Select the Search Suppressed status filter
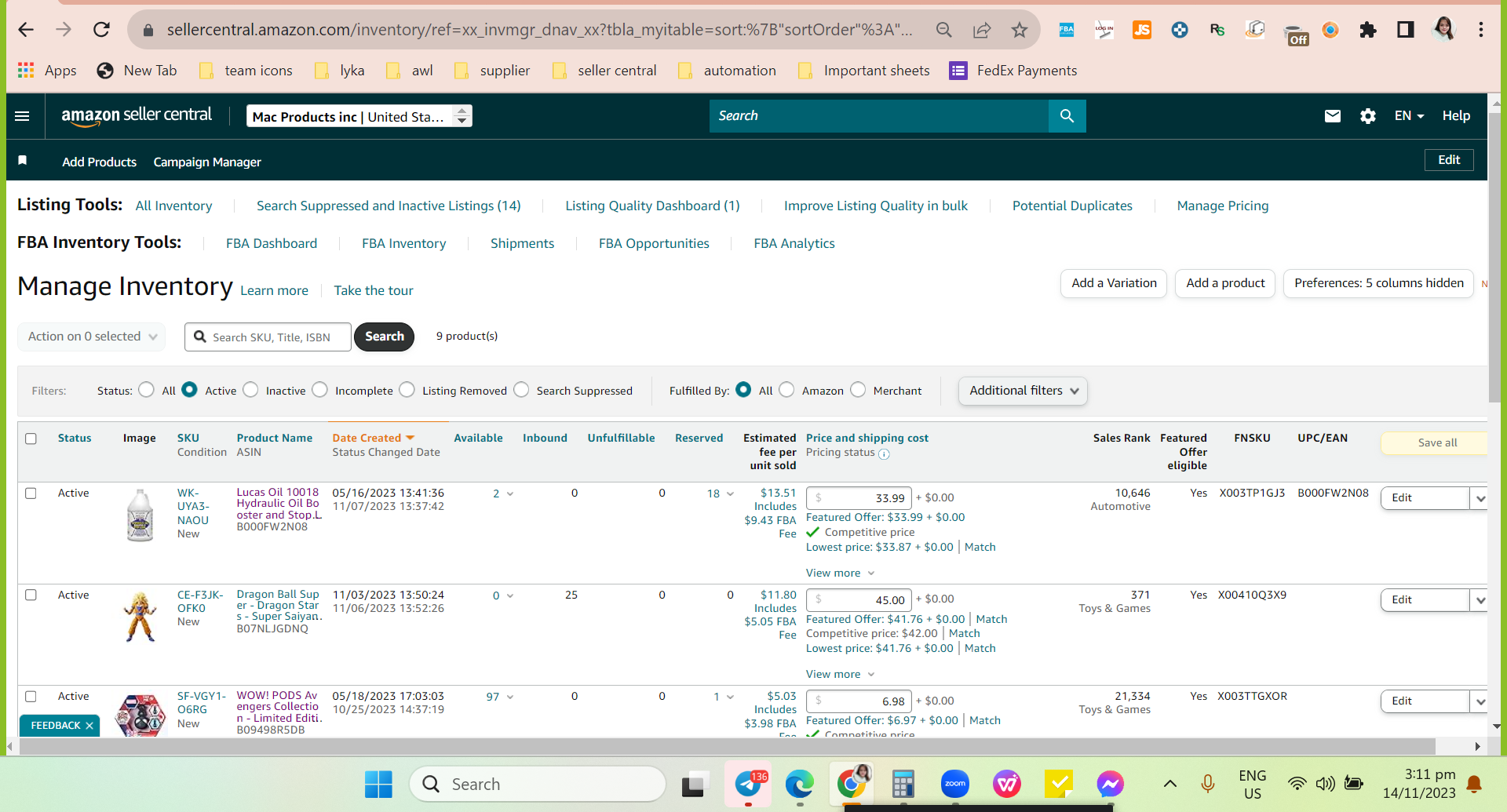 pos(521,390)
